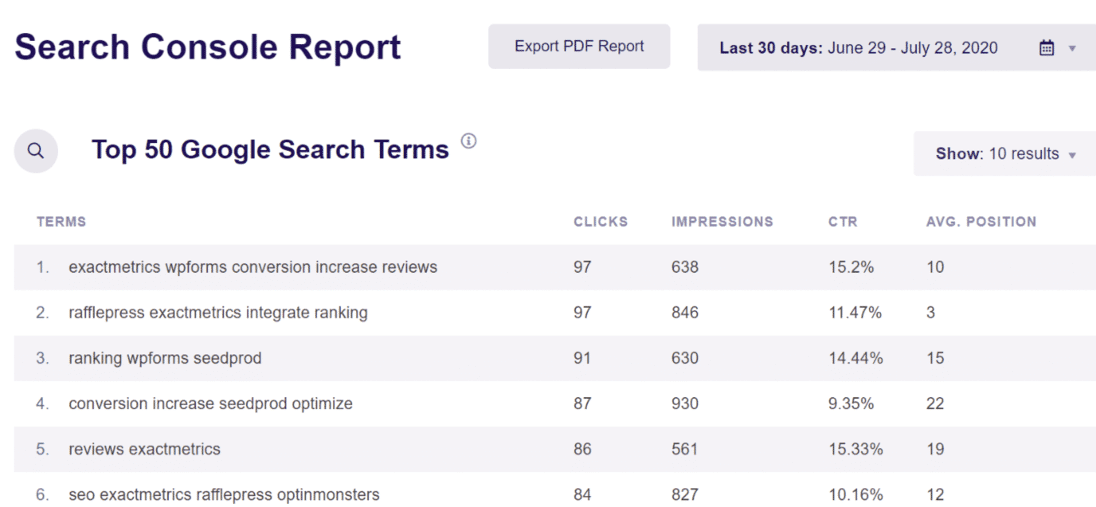This screenshot has width=1096, height=507.
Task: Expand the Show: 10 results dropdown
Action: click(1005, 154)
